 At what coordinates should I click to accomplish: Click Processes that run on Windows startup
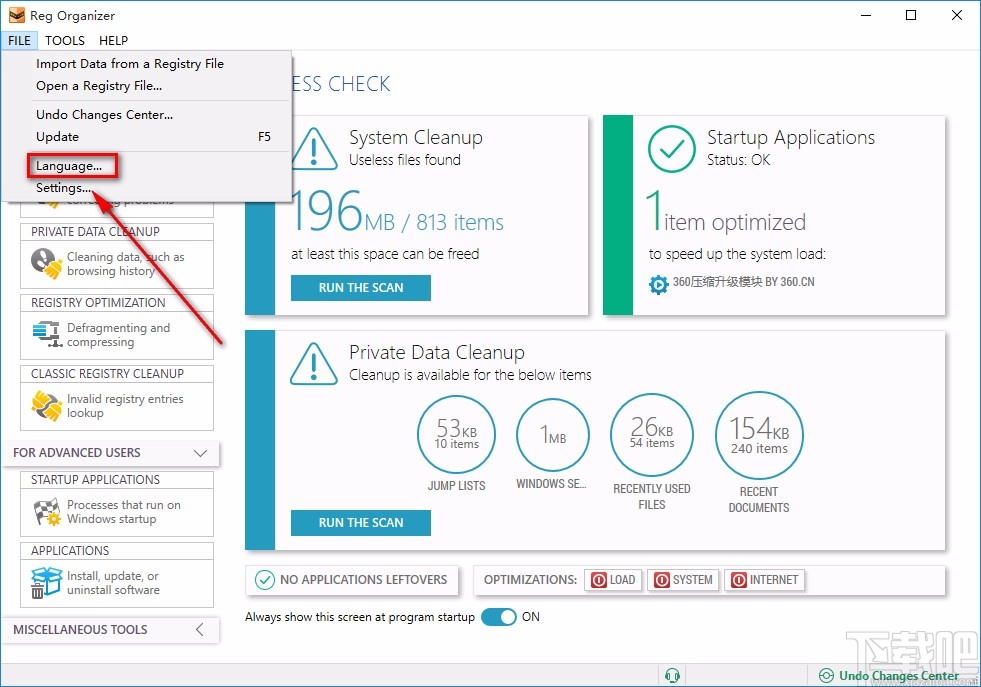click(x=124, y=512)
